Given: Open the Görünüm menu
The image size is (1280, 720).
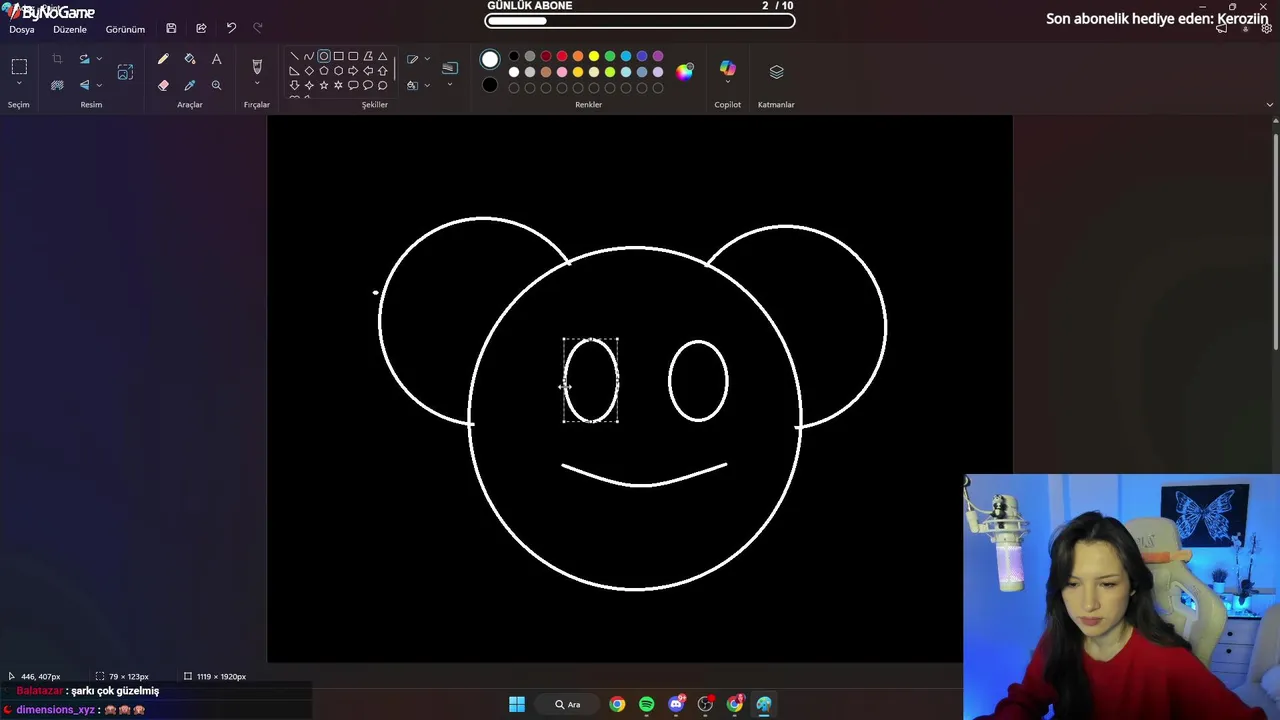Looking at the screenshot, I should 125,29.
